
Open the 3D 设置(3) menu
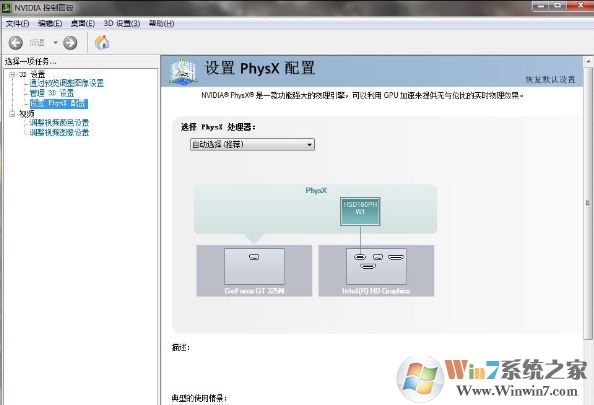122,23
